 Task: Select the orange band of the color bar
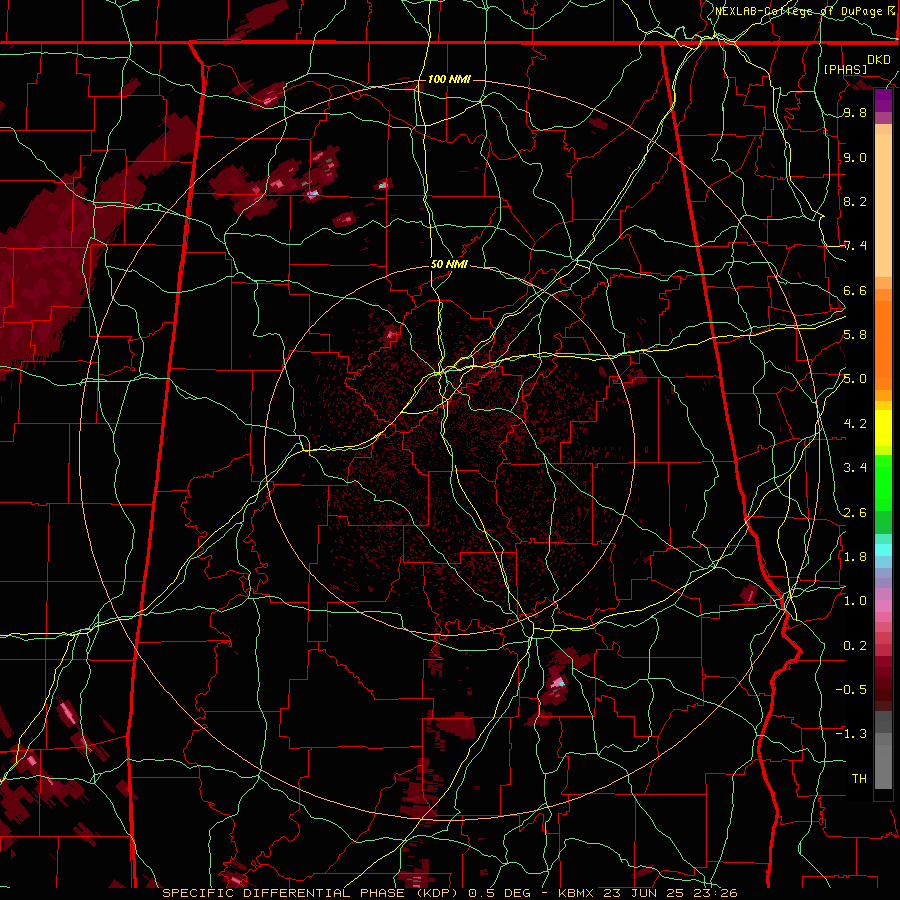click(x=883, y=344)
